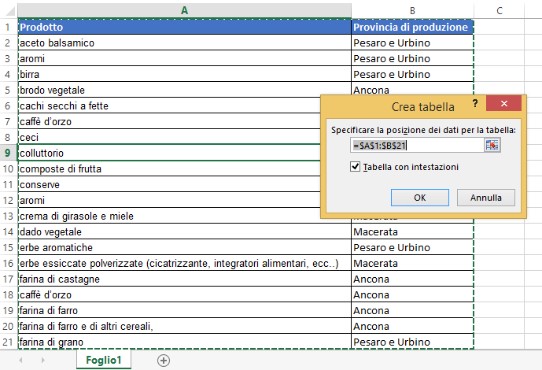Click the Annulla button

pos(486,197)
